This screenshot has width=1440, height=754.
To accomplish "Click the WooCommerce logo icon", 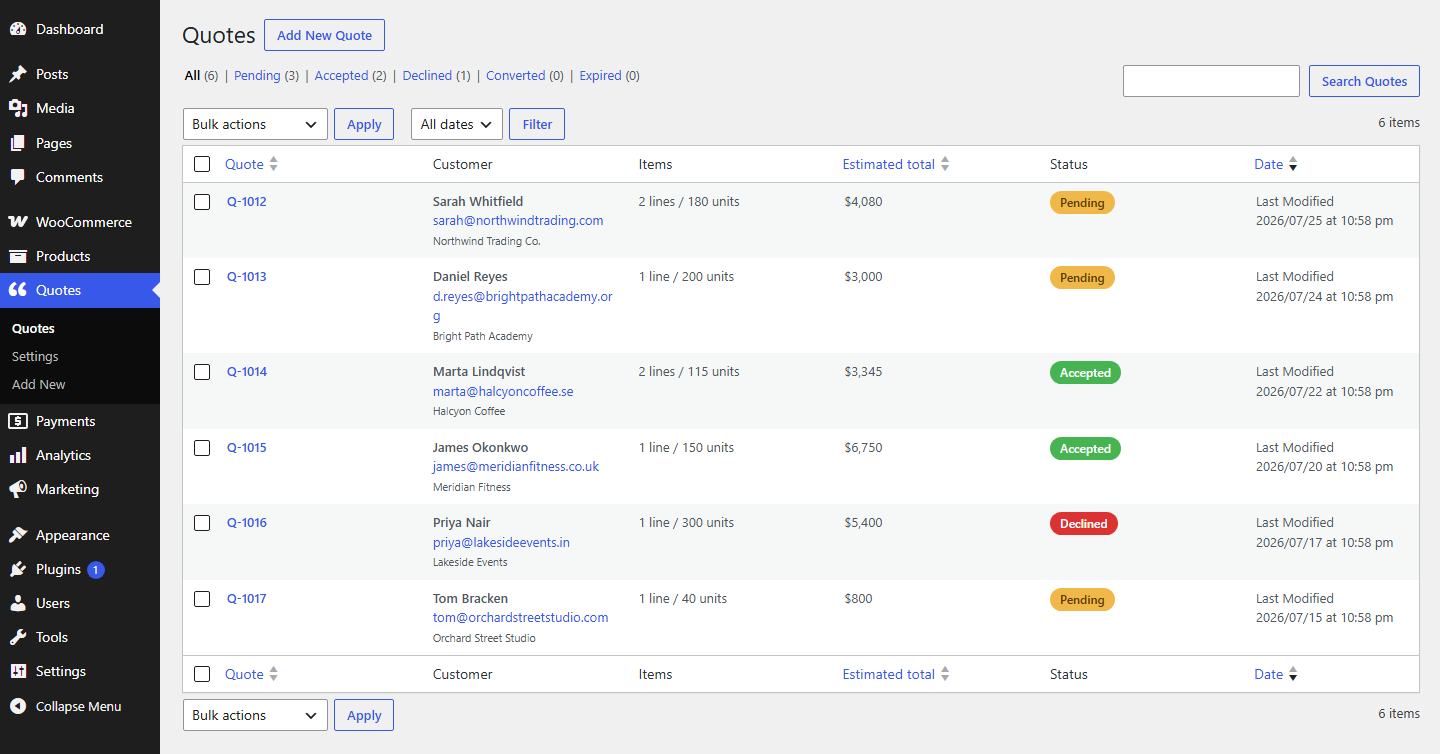I will (x=18, y=222).
